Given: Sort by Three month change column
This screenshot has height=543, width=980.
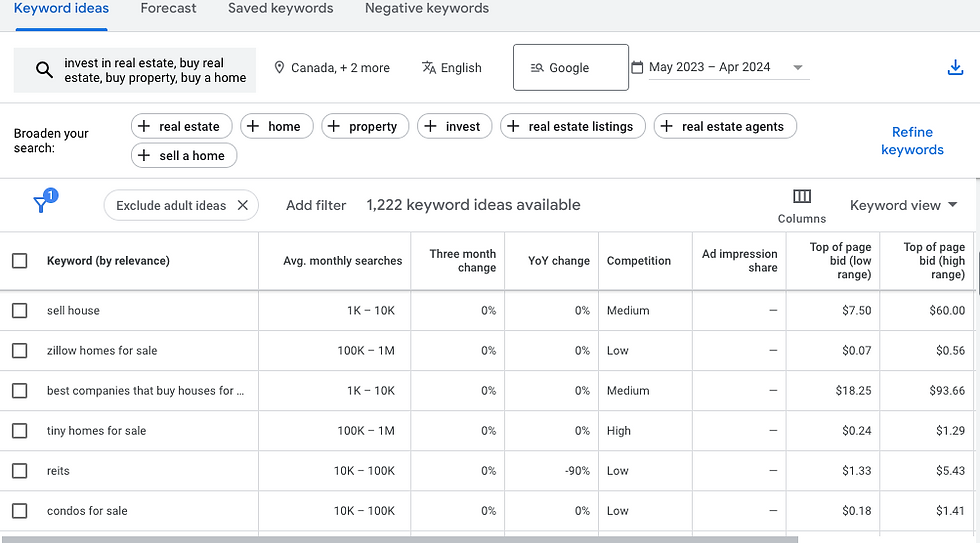Looking at the screenshot, I should tap(462, 261).
